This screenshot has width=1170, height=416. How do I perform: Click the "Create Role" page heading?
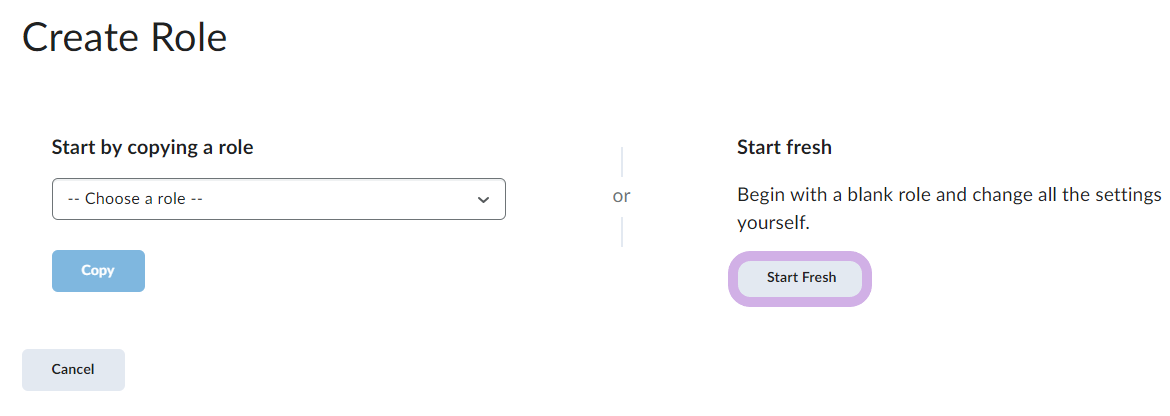point(125,38)
